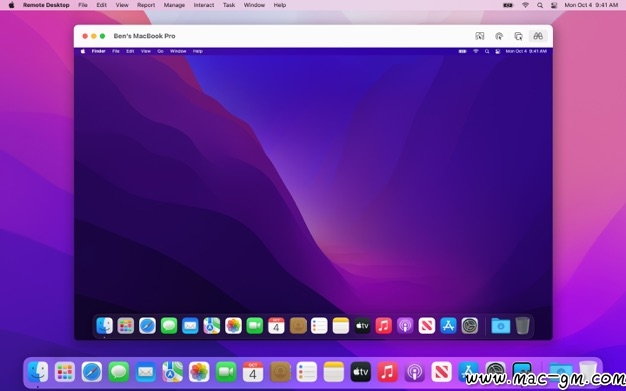Viewport: 626px width, 391px height.
Task: Open Launchpad in the local bottom dock
Action: [x=65, y=372]
